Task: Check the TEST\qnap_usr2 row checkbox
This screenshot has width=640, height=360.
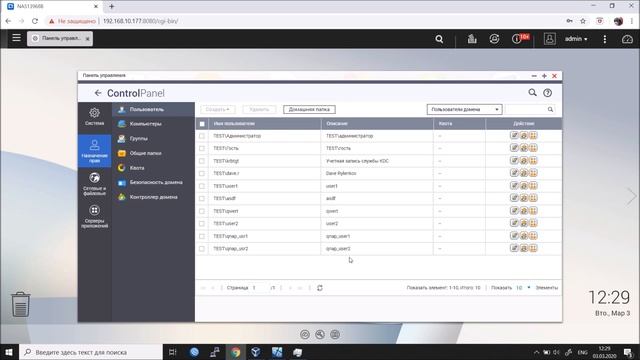Action: pos(202,248)
